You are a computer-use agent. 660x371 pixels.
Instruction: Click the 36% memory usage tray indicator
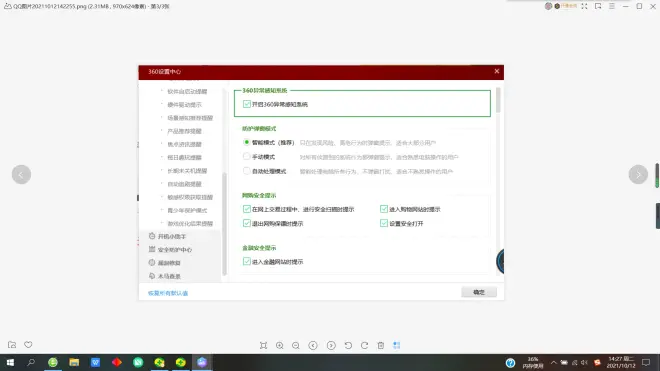533,363
